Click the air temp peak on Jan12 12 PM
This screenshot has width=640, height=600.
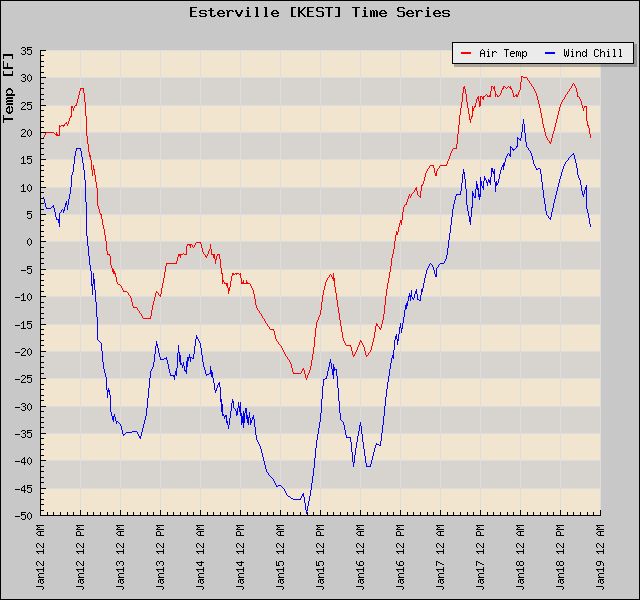pyautogui.click(x=82, y=89)
